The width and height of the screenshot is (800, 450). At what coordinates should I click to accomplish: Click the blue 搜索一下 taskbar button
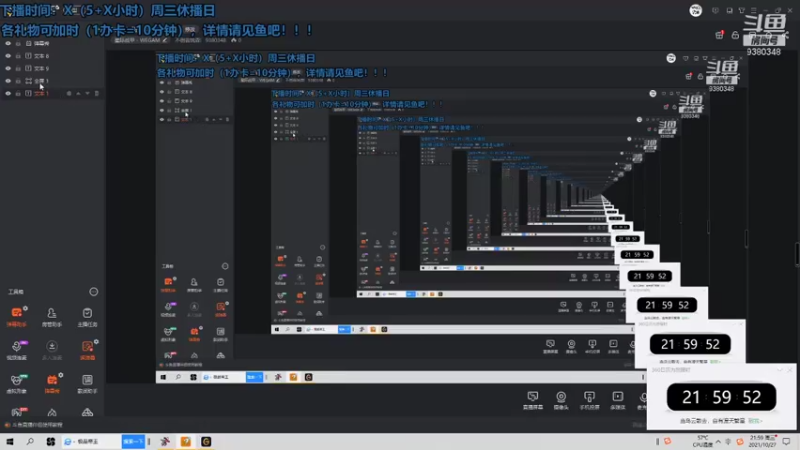(133, 442)
